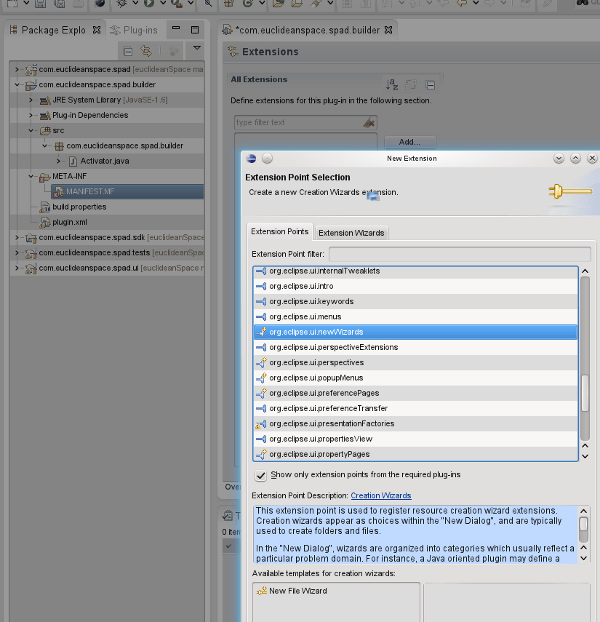Expand Plug-in Dependencies node

[x=31, y=115]
